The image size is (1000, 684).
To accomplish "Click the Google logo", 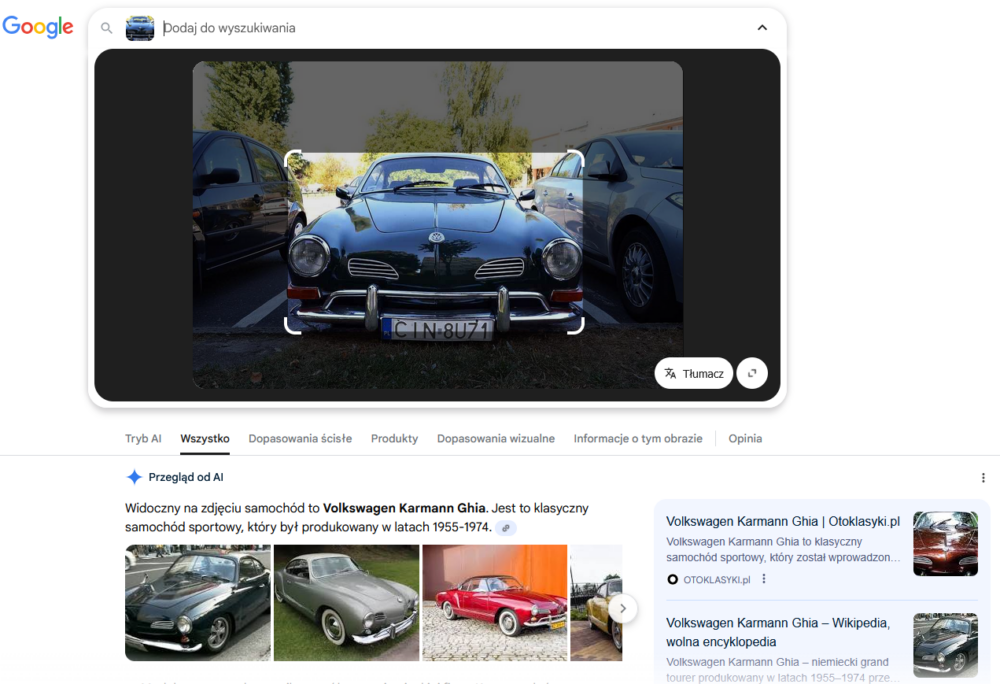I will [38, 28].
